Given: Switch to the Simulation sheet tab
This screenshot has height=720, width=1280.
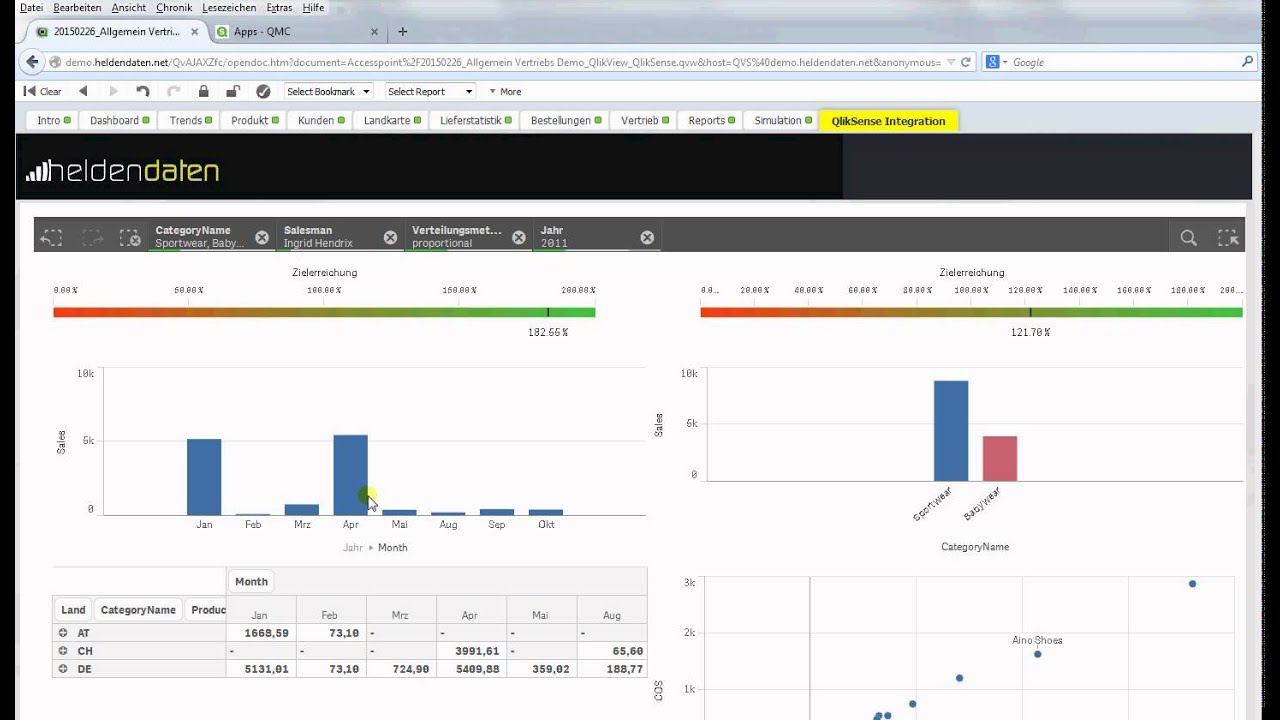Looking at the screenshot, I should pos(782,120).
